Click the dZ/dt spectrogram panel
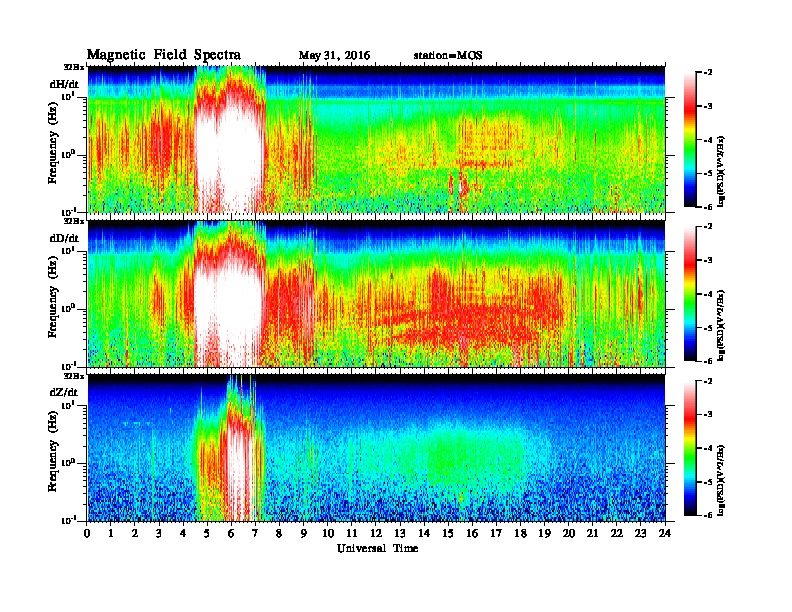Viewport: 792px width, 612px height. tap(376, 447)
